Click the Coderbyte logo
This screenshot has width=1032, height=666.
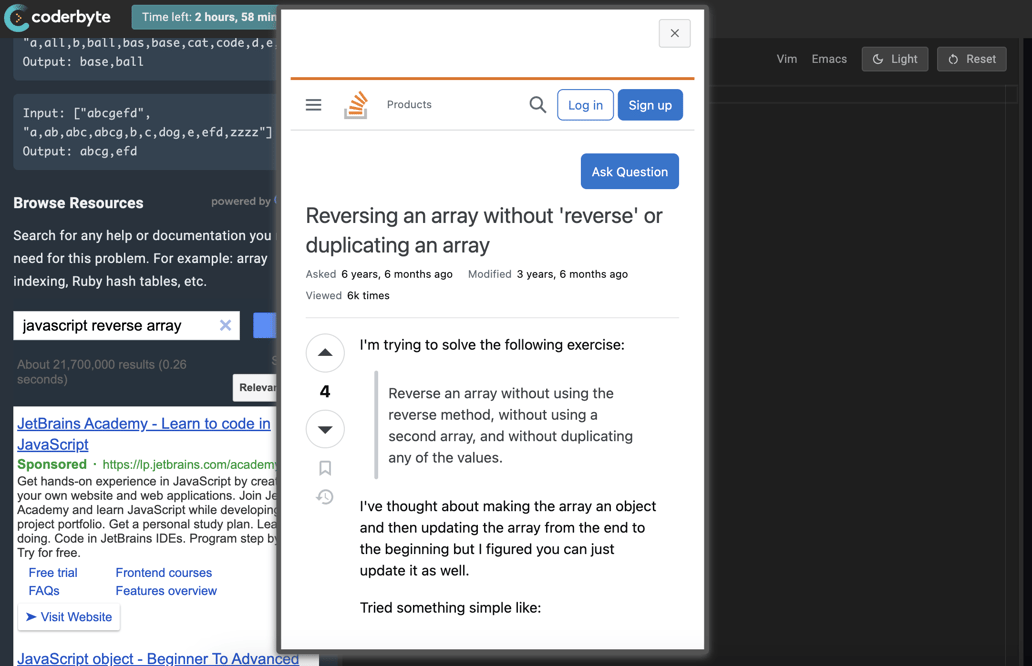[x=58, y=17]
